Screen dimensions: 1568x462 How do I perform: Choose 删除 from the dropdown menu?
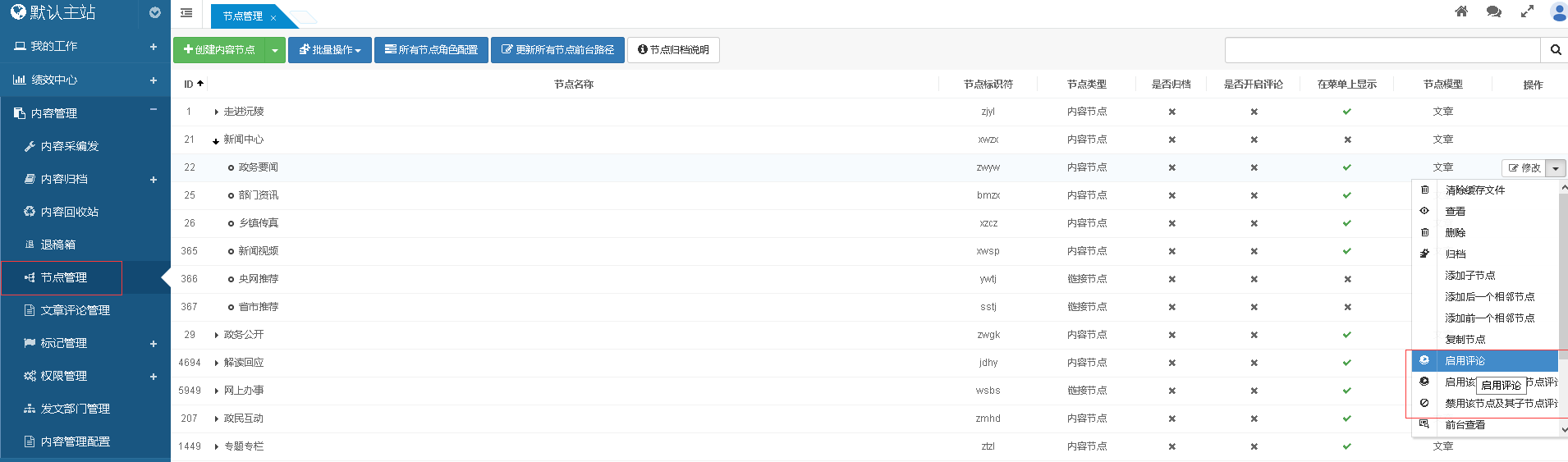point(1455,233)
